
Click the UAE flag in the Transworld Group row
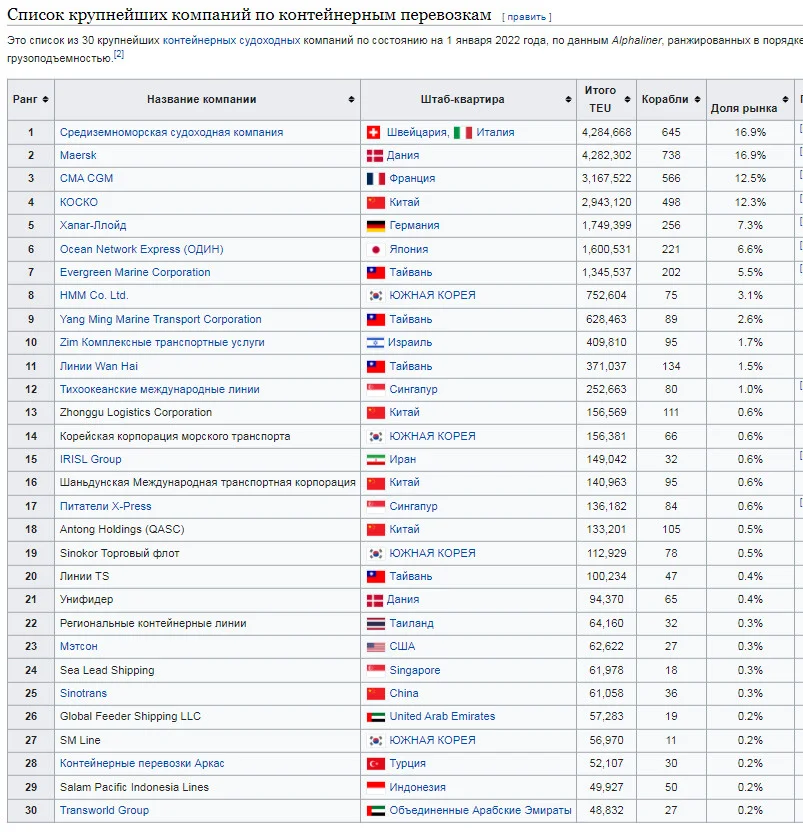[x=376, y=810]
